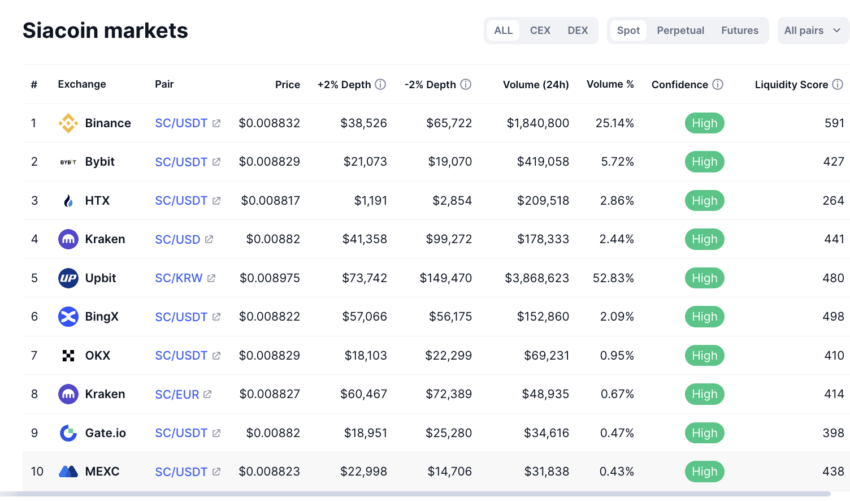850x501 pixels.
Task: Open the SC/EUR pair link on Kraken
Action: (177, 394)
